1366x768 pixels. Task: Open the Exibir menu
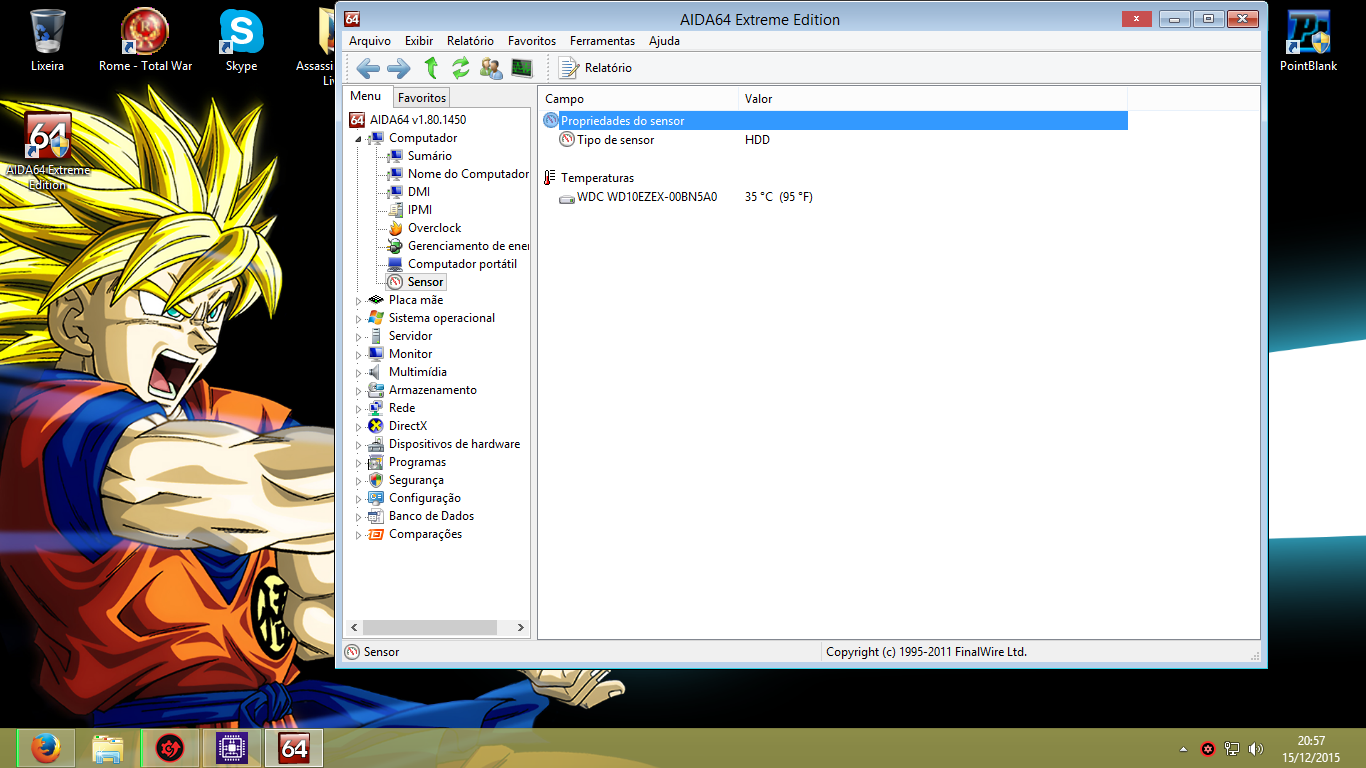(419, 41)
